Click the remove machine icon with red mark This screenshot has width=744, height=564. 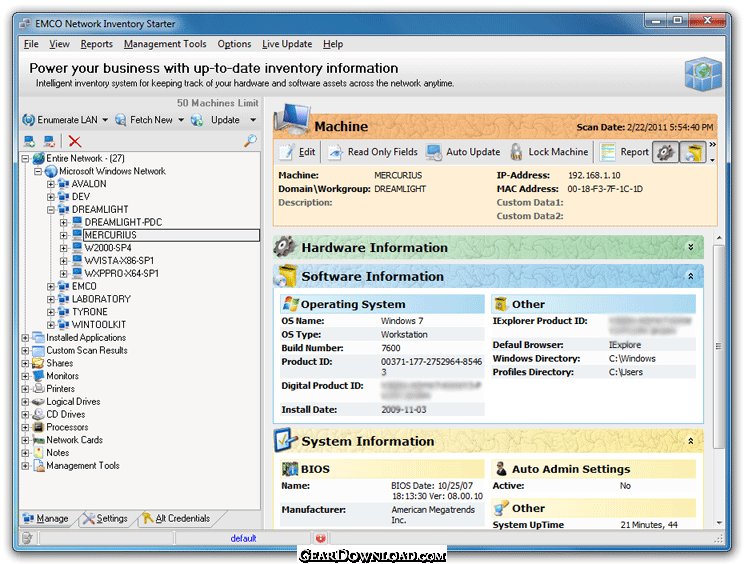pos(49,141)
